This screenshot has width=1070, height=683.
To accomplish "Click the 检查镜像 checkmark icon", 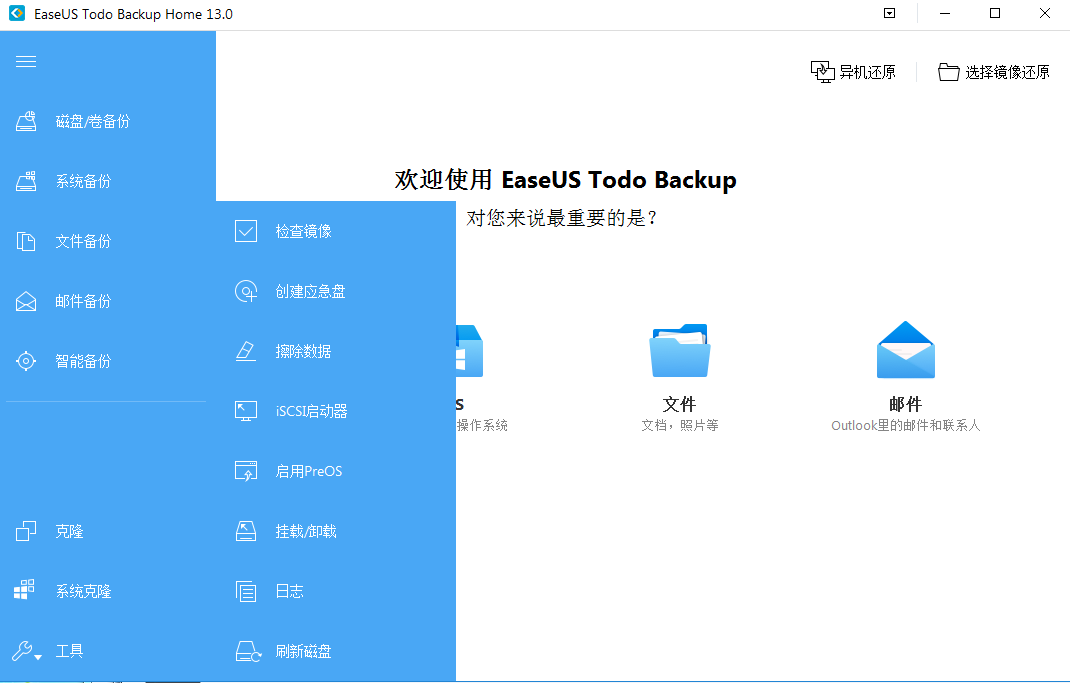I will pyautogui.click(x=246, y=231).
